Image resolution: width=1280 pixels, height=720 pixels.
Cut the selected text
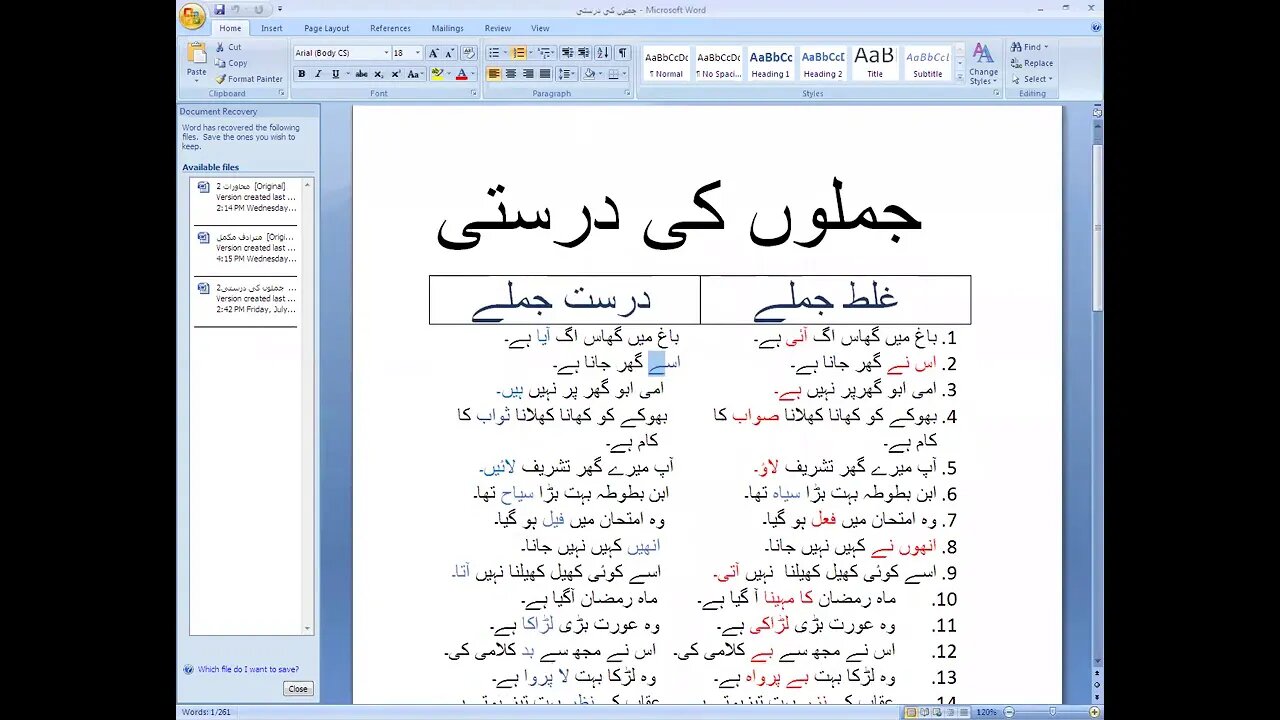pos(228,47)
